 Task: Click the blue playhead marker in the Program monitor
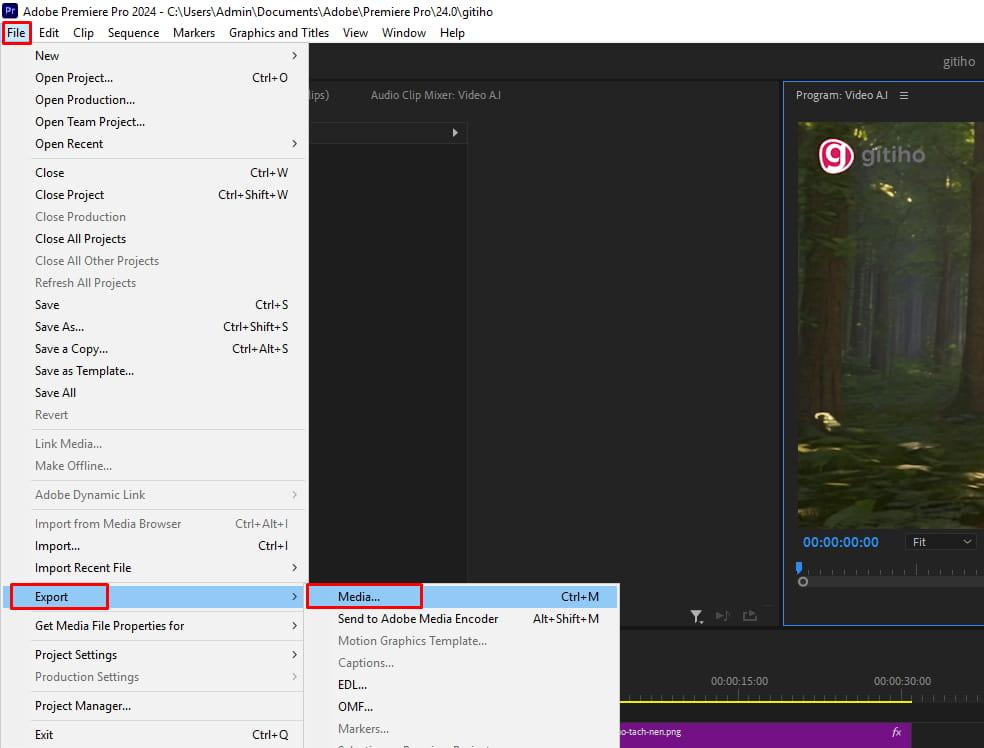(x=798, y=566)
